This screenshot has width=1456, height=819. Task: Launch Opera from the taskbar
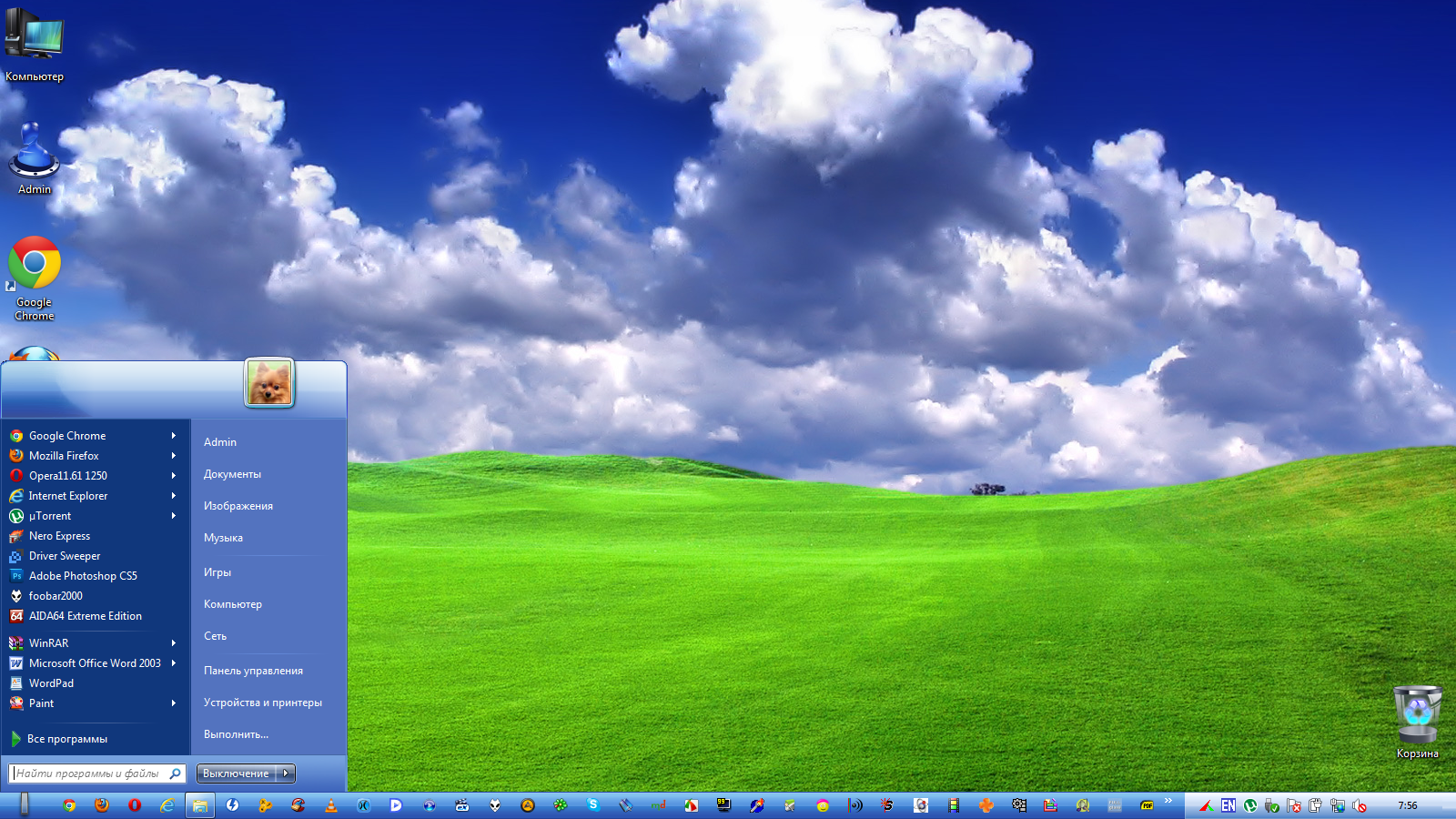point(135,805)
